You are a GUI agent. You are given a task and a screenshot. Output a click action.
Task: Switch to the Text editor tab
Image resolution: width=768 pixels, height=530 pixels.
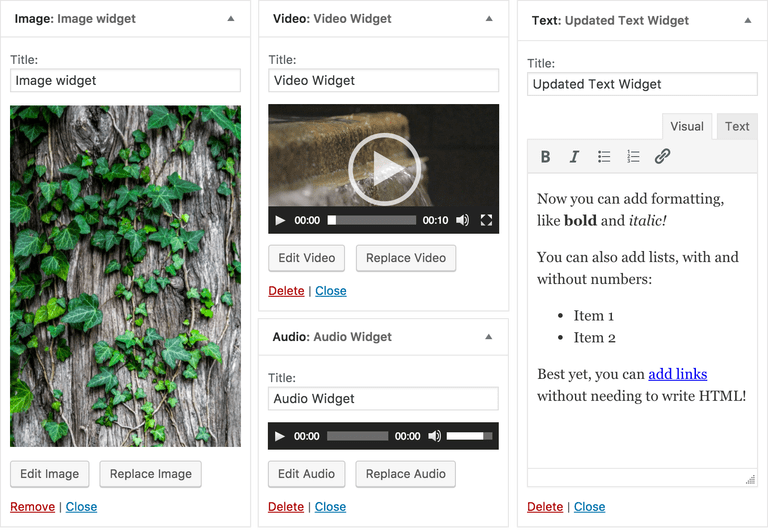(737, 127)
